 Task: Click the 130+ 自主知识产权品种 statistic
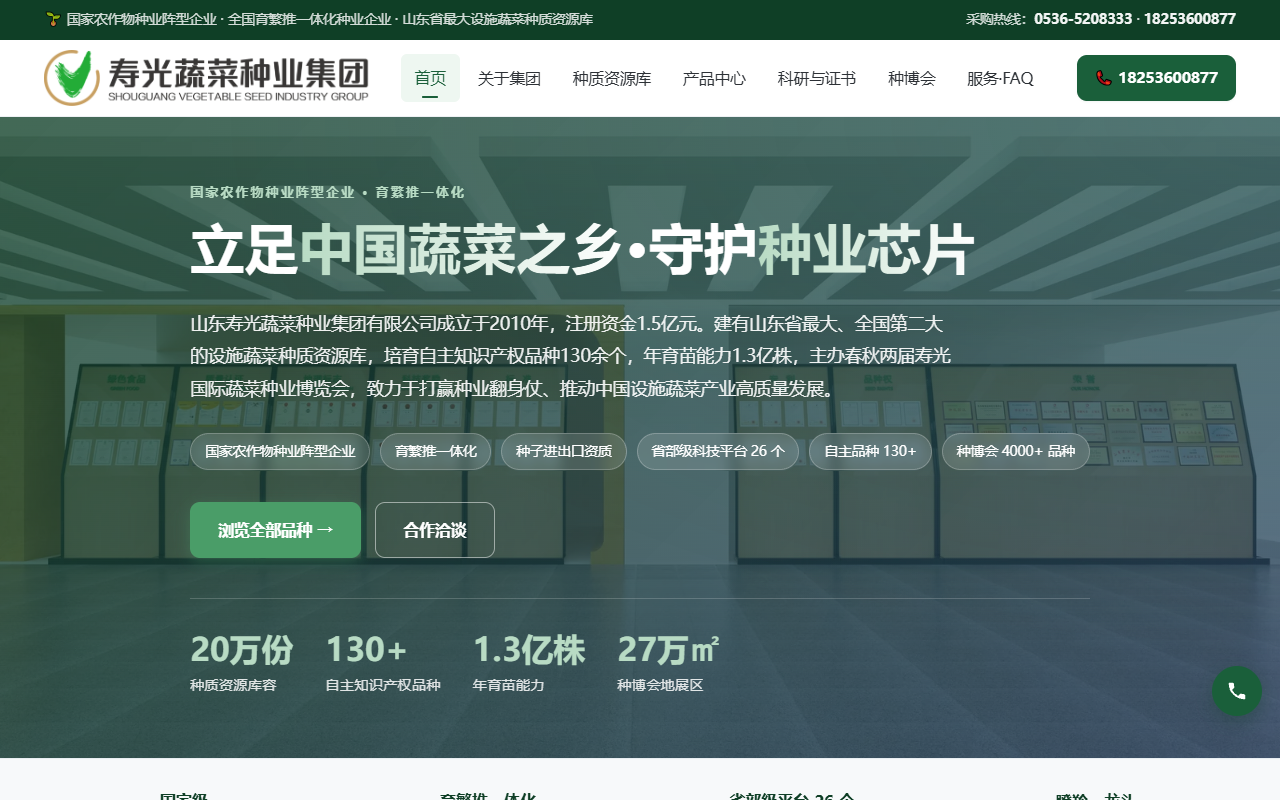tap(383, 662)
